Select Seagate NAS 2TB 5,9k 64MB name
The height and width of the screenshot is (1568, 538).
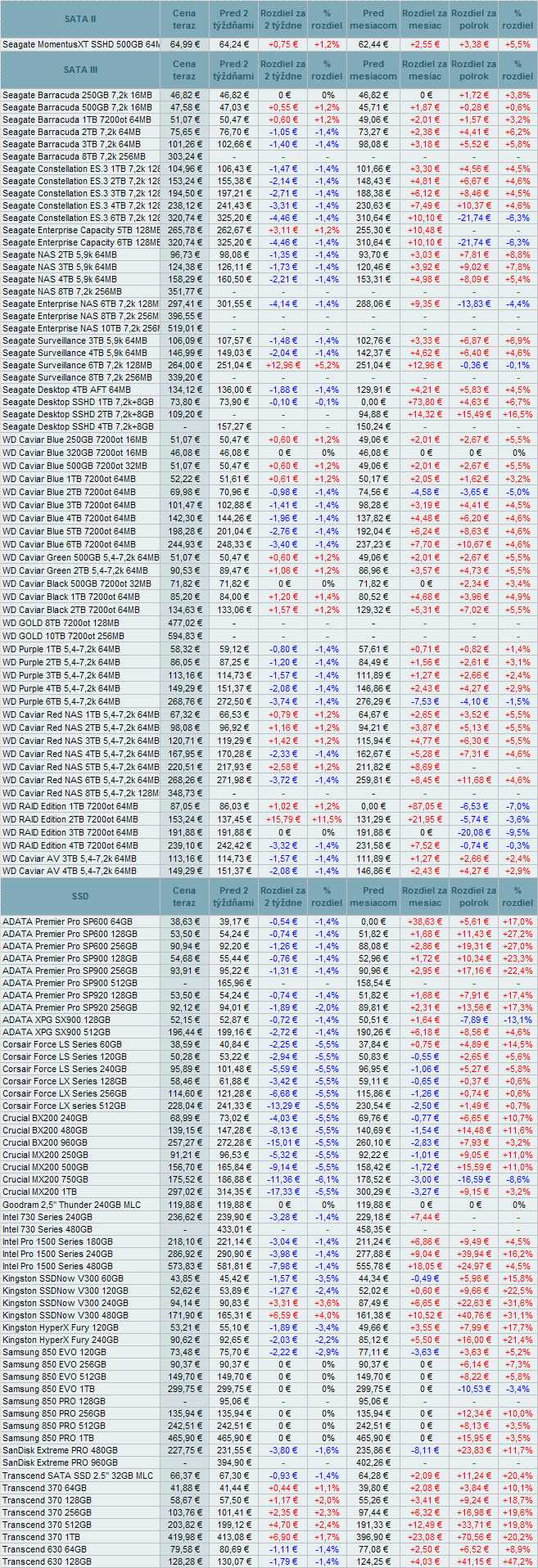pyautogui.click(x=60, y=255)
